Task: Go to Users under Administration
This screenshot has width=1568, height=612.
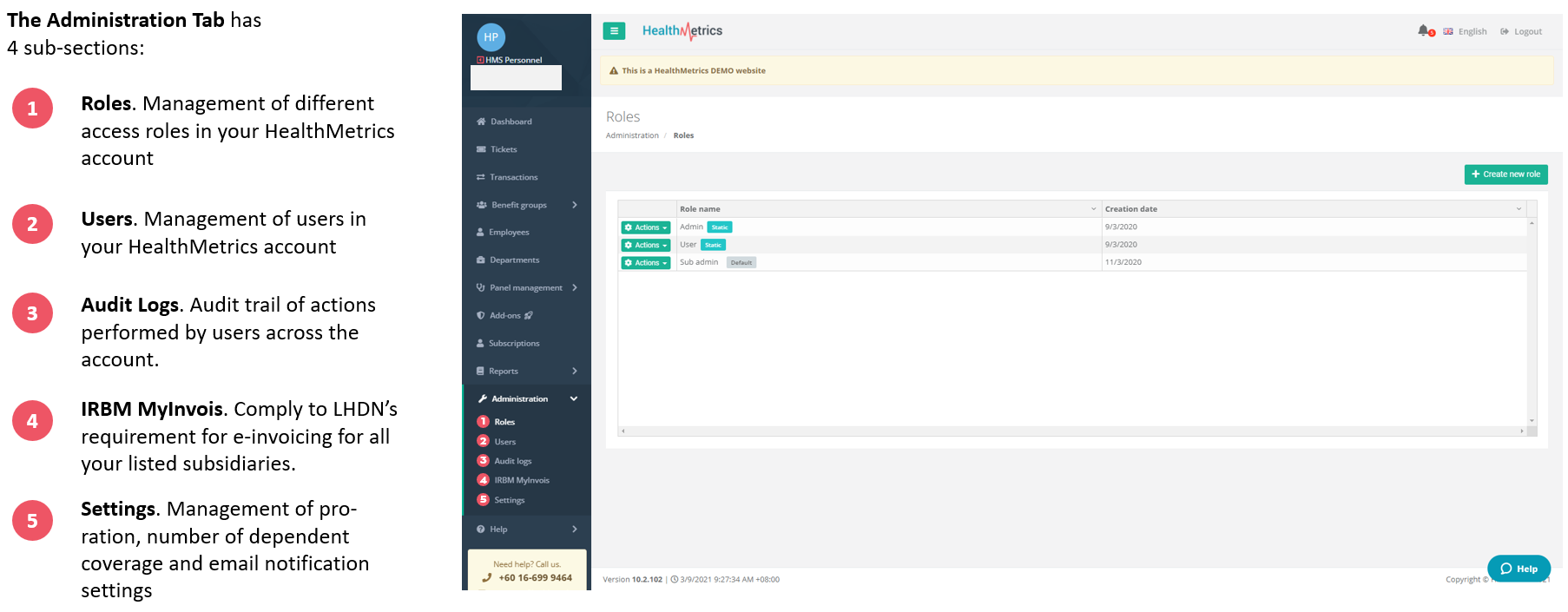Action: point(504,442)
